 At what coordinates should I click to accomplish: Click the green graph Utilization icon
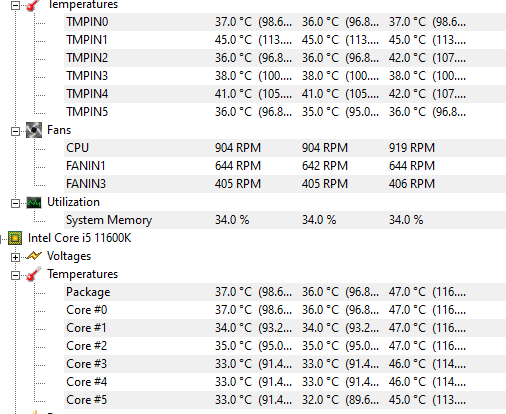tap(34, 202)
